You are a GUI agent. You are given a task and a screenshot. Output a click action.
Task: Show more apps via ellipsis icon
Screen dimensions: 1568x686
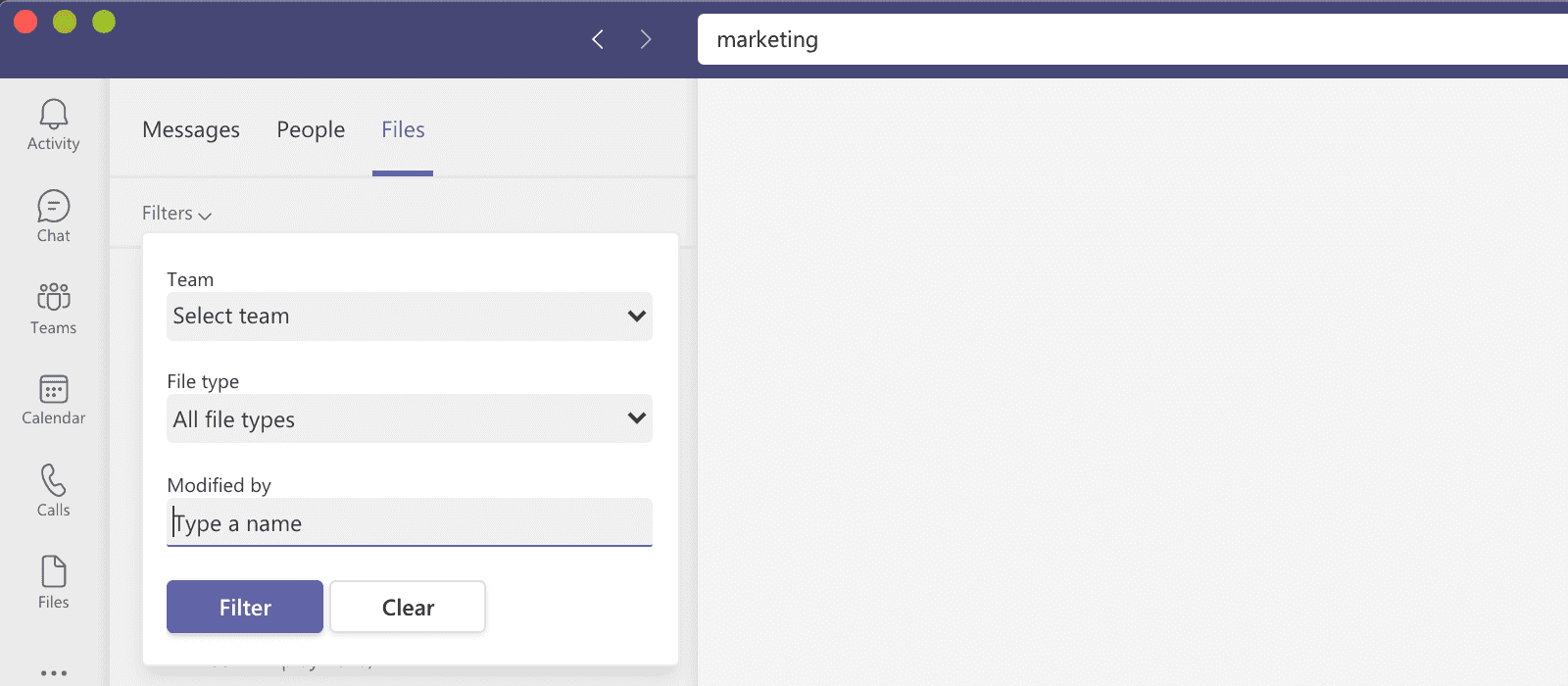53,673
